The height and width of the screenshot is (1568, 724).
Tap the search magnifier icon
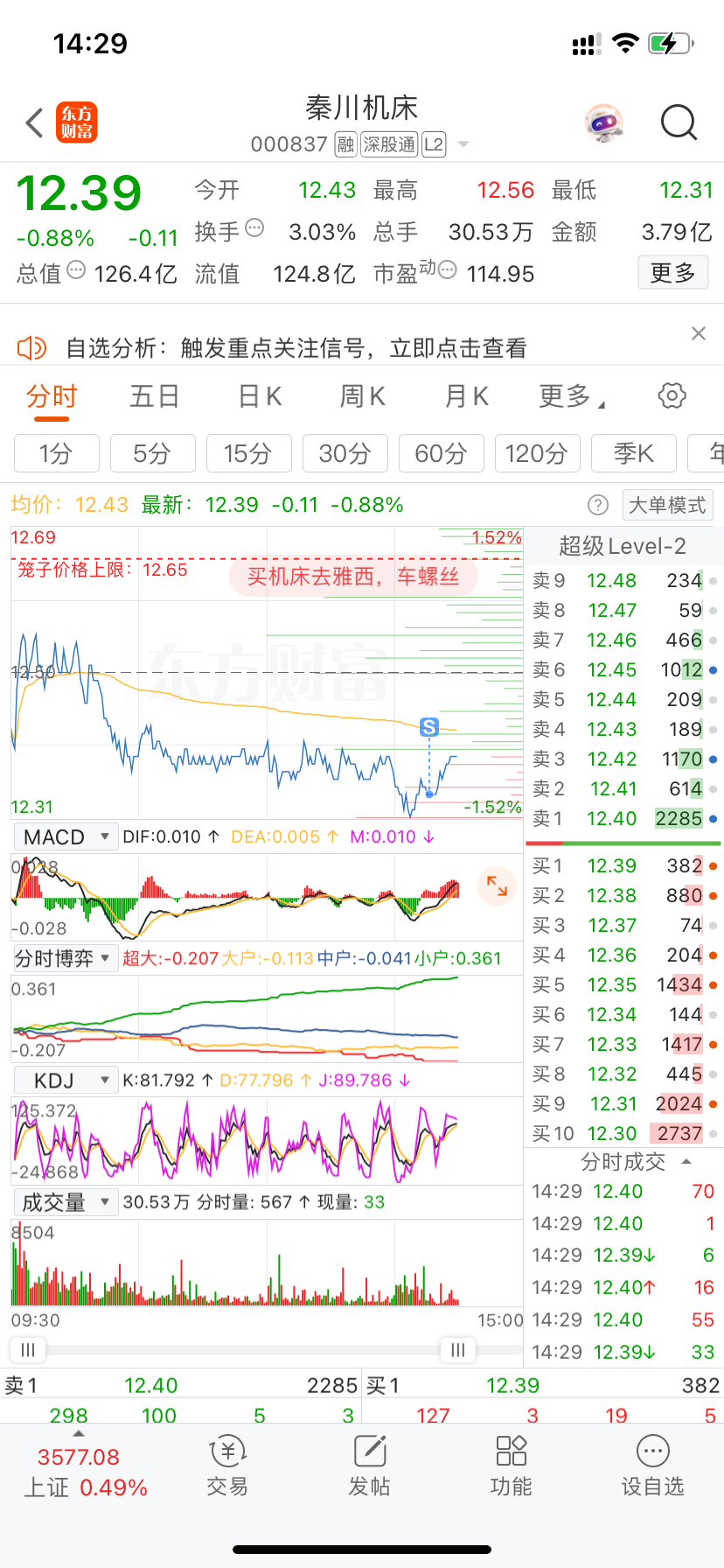tap(679, 123)
